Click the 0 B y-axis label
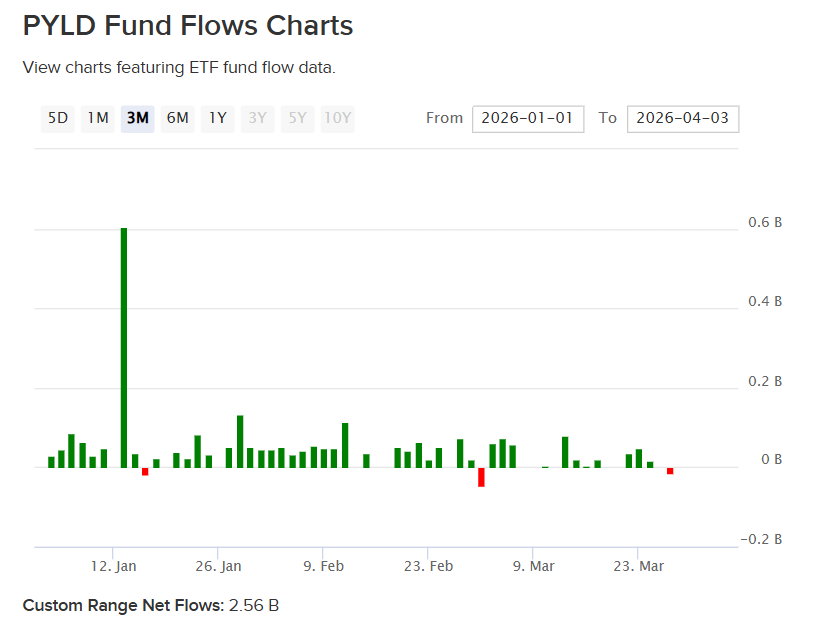 tap(771, 459)
